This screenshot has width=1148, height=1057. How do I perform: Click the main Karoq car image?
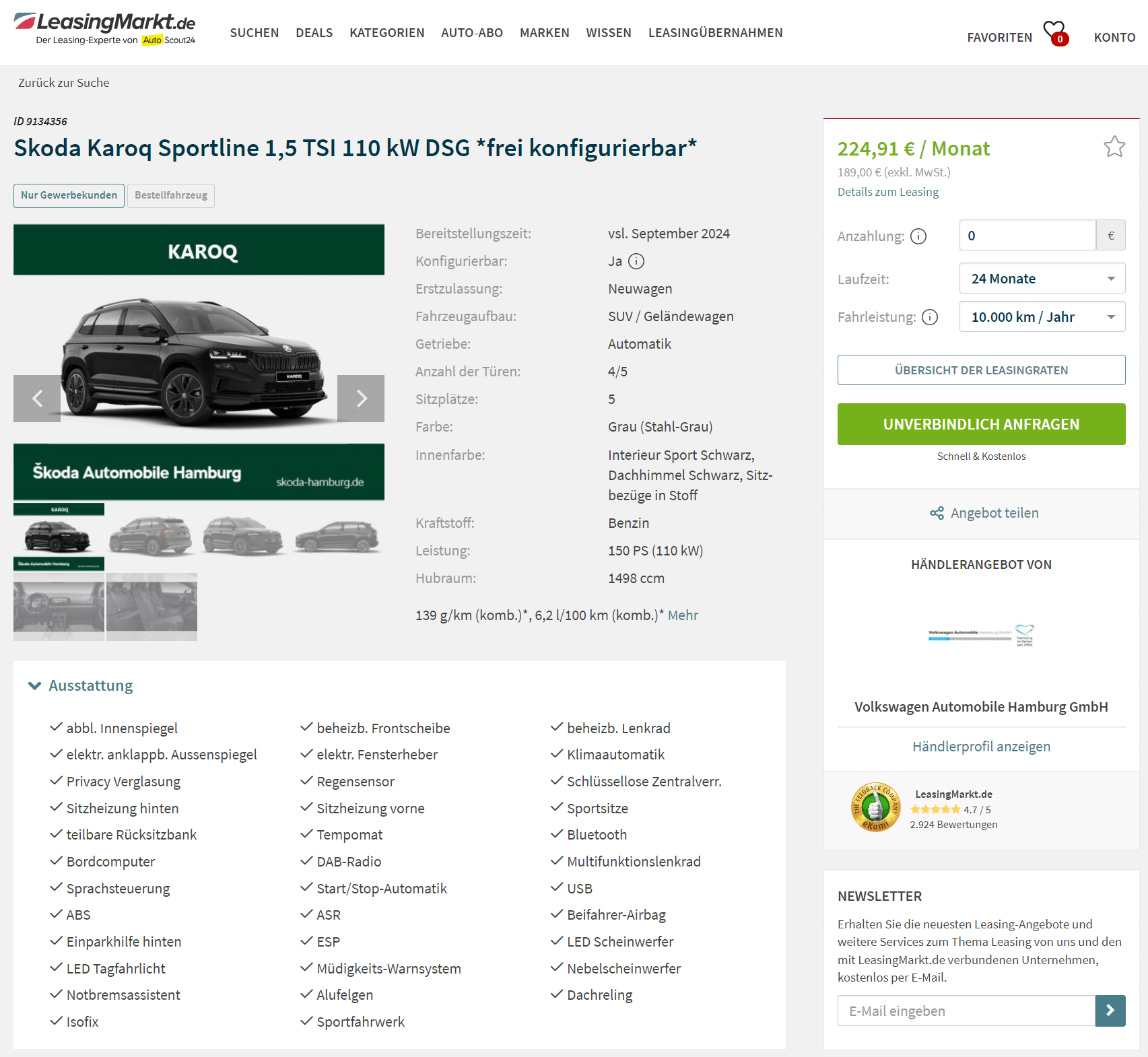click(x=199, y=362)
